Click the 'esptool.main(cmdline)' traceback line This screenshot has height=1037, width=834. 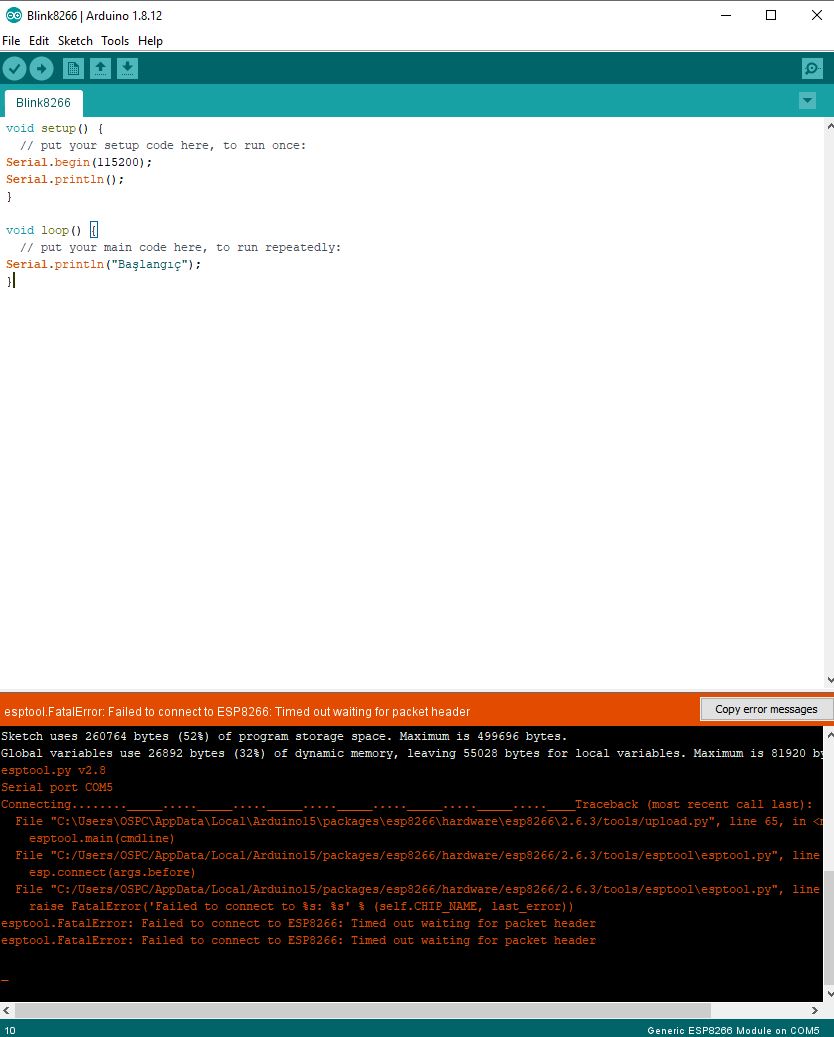(x=102, y=838)
